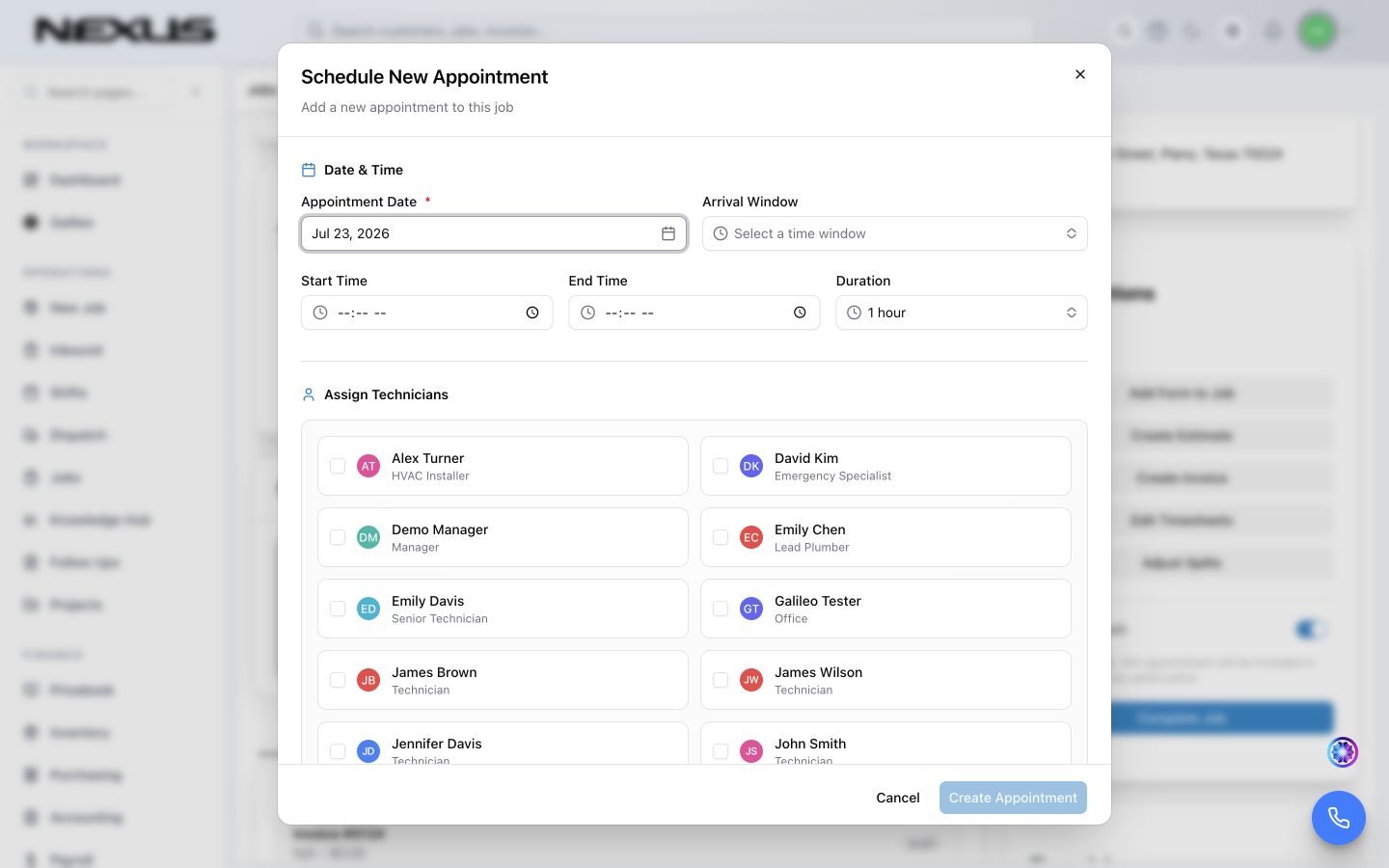The width and height of the screenshot is (1389, 868).
Task: Click the James Wilson name text
Action: tap(819, 672)
